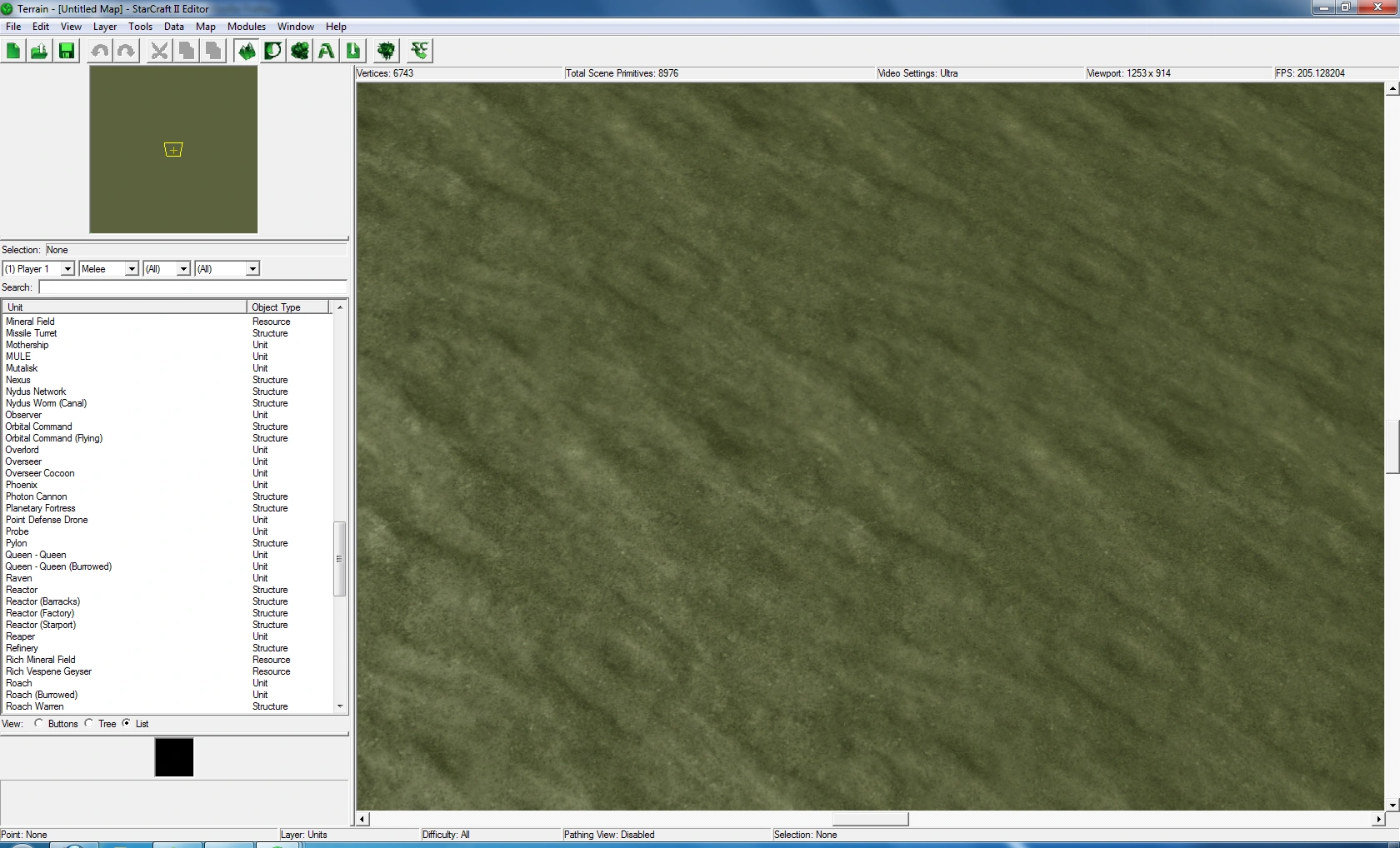Viewport: 1400px width, 848px height.
Task: Open the Text module letter A icon
Action: [327, 51]
